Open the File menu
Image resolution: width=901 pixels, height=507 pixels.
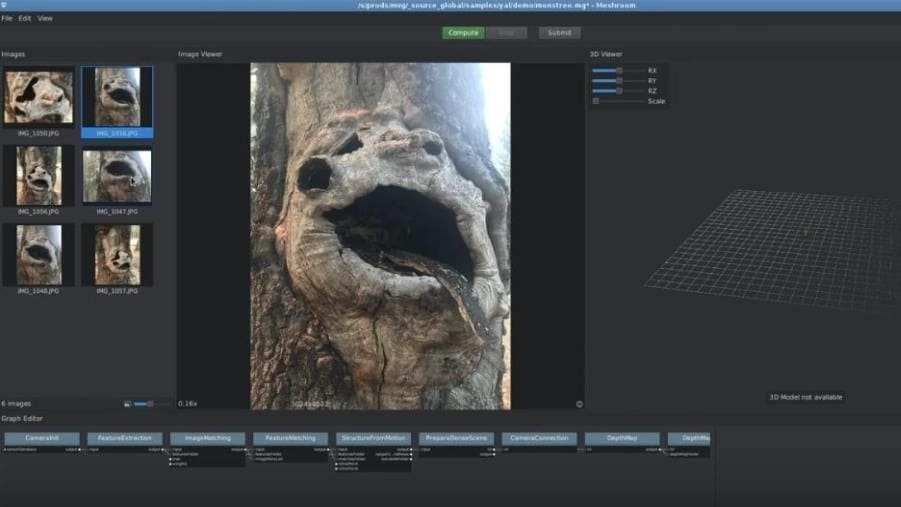coord(7,18)
